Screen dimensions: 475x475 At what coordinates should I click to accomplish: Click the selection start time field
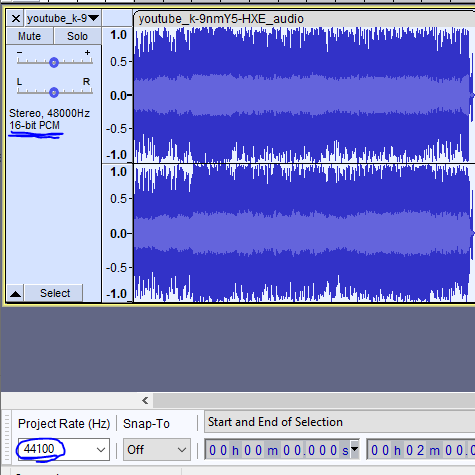tap(277, 450)
